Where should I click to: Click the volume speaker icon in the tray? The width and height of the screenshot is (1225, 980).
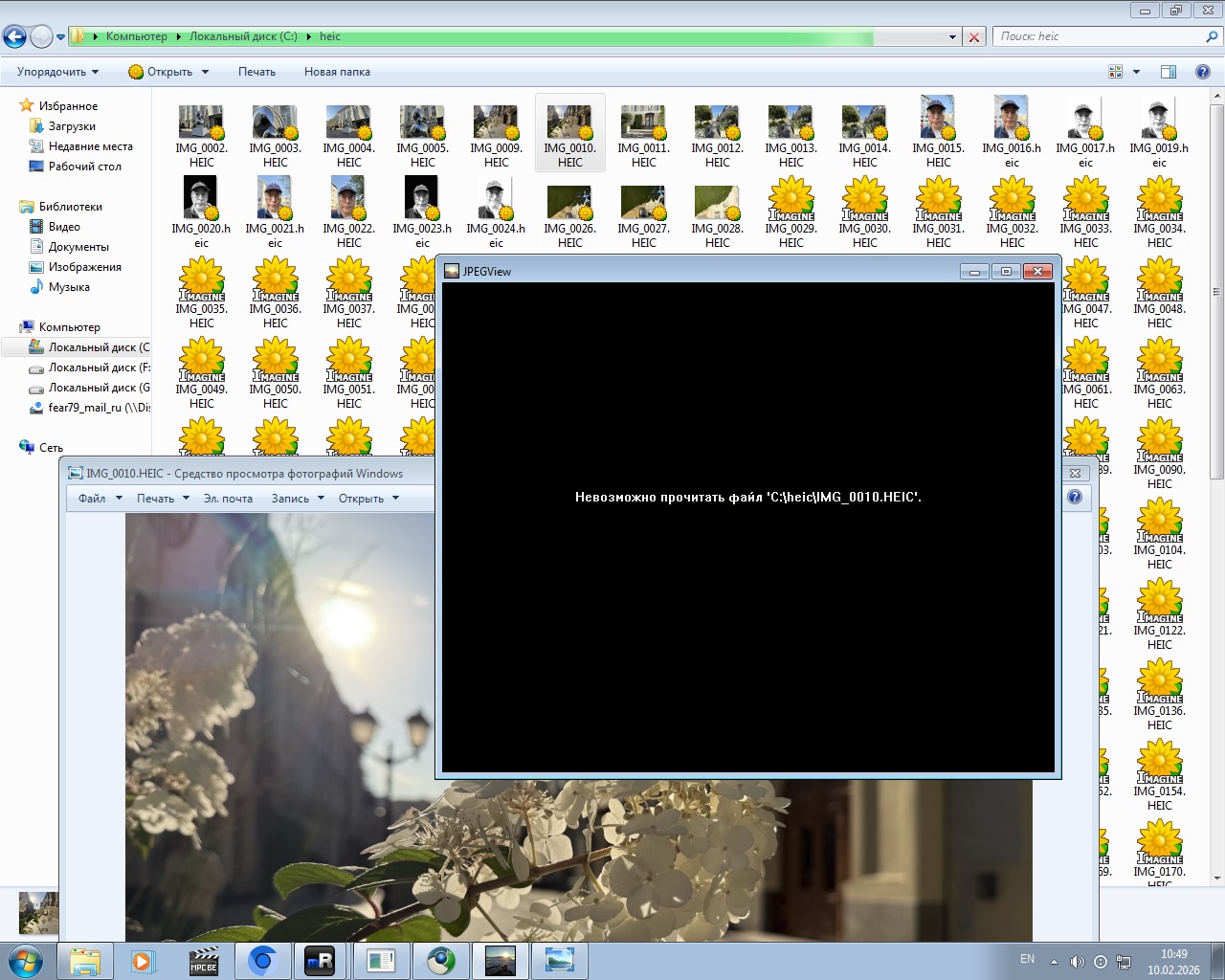(1077, 962)
